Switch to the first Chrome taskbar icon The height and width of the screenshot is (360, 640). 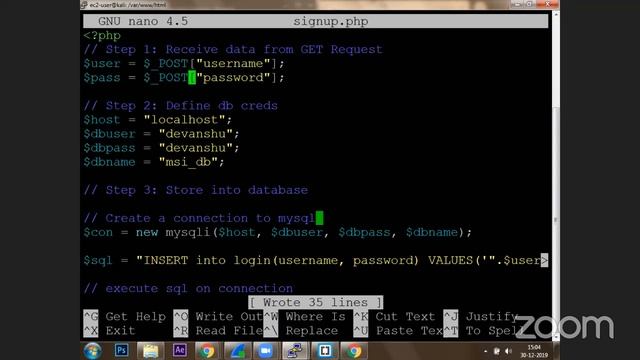pos(207,351)
